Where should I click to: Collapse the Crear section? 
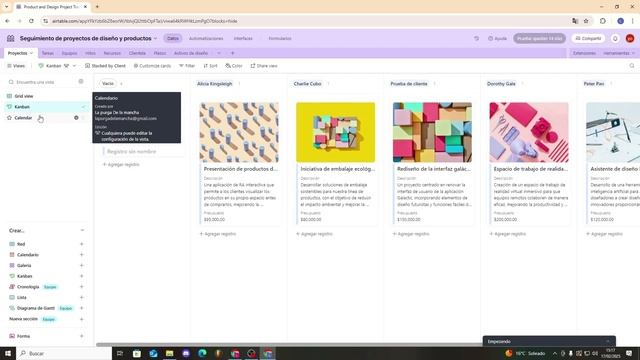click(x=82, y=230)
